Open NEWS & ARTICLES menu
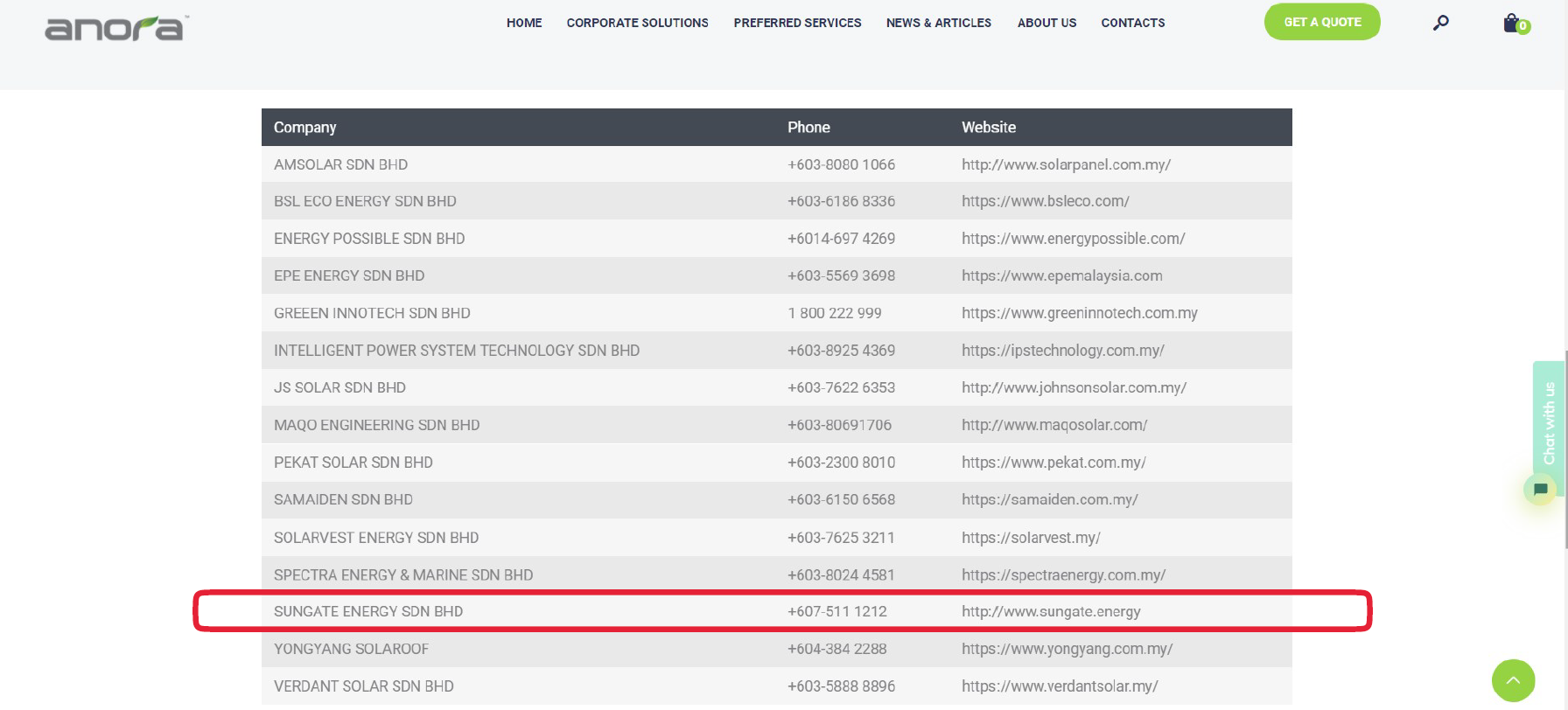This screenshot has height=710, width=1568. tap(938, 23)
